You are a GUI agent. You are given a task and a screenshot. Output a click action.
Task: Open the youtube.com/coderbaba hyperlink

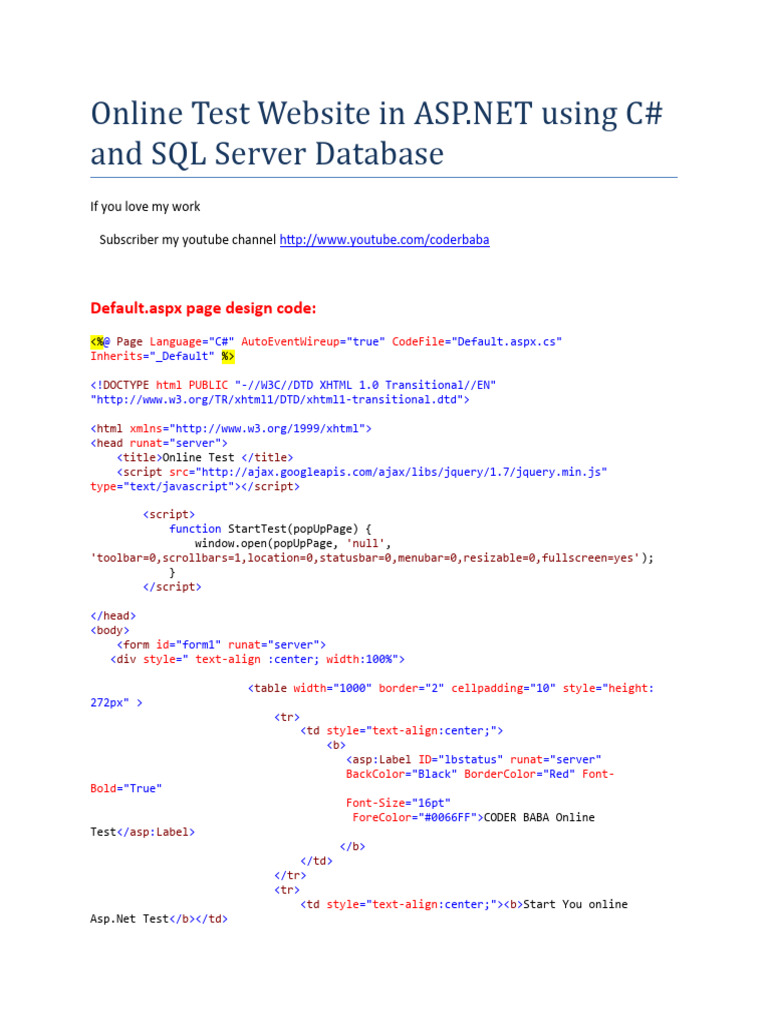pyautogui.click(x=384, y=240)
